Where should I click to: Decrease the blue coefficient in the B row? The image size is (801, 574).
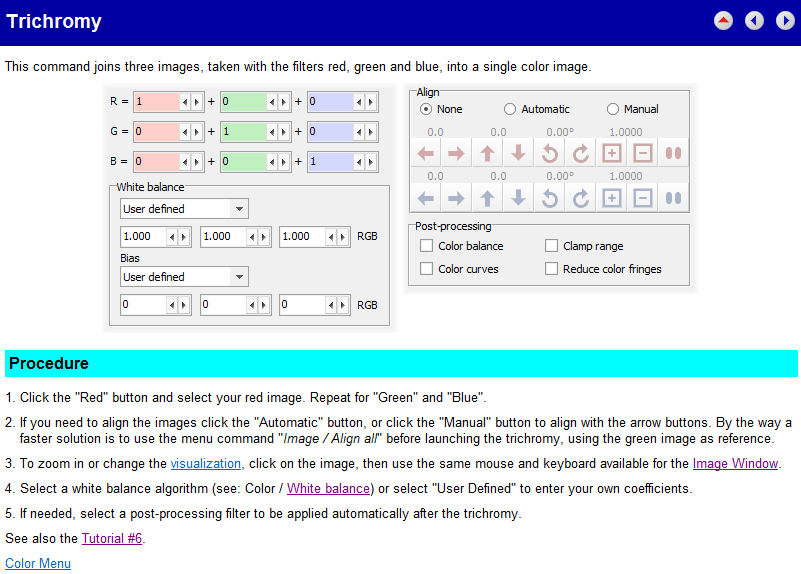click(359, 162)
